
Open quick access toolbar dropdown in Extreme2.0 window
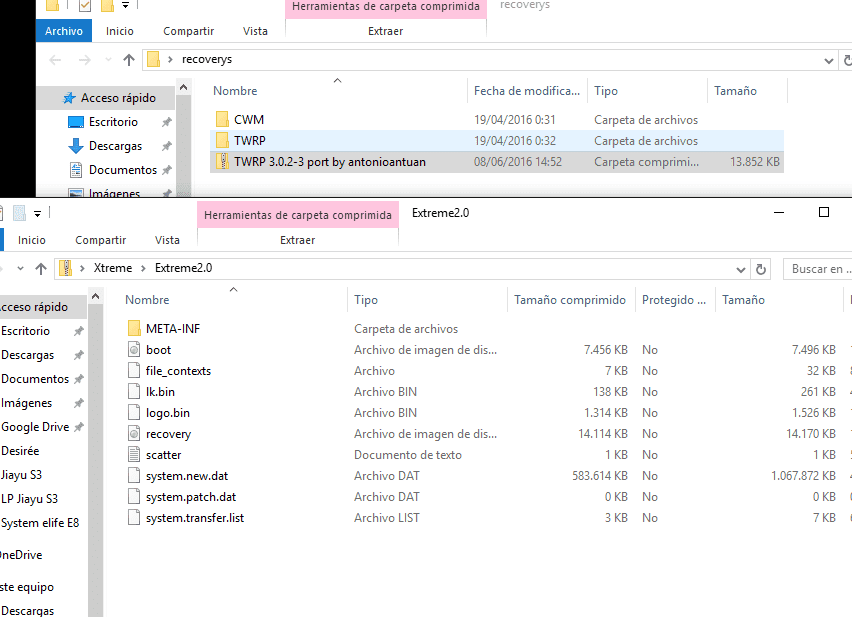click(37, 214)
